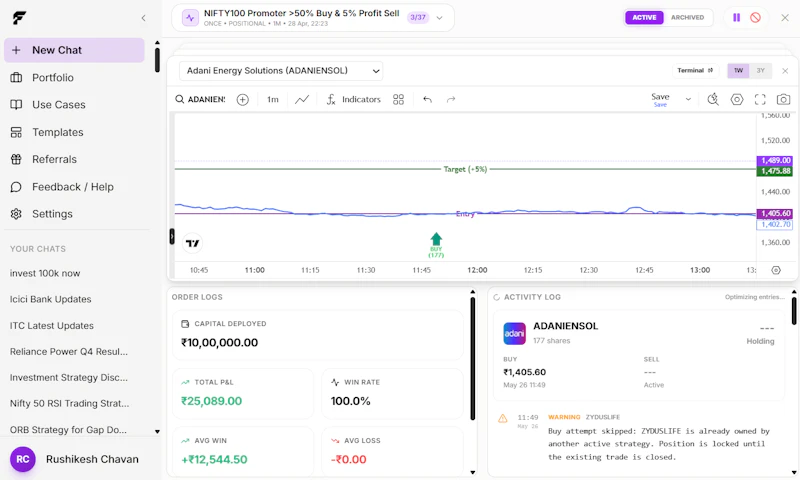Start a New Chat
Screen dimensions: 800x480
74,50
